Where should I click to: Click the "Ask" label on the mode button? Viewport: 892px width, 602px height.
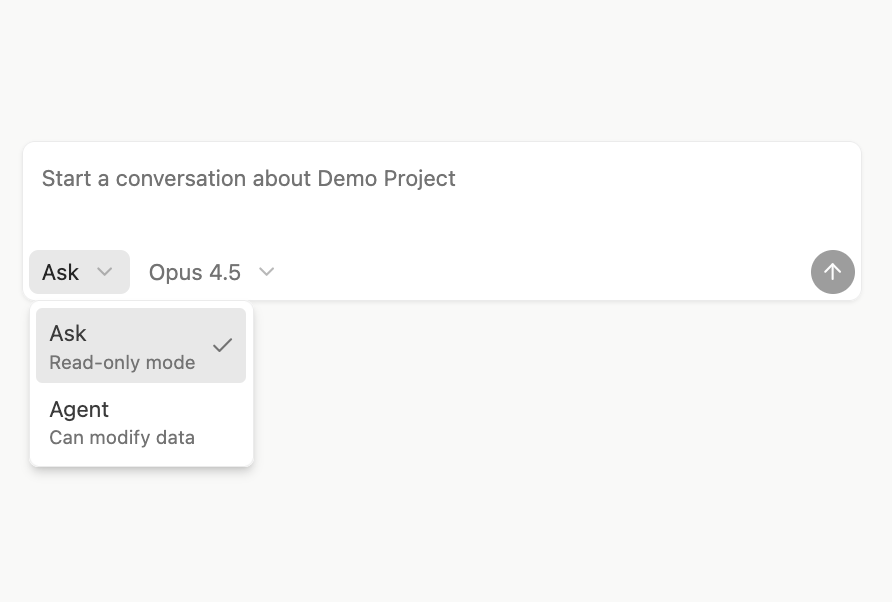pos(61,272)
